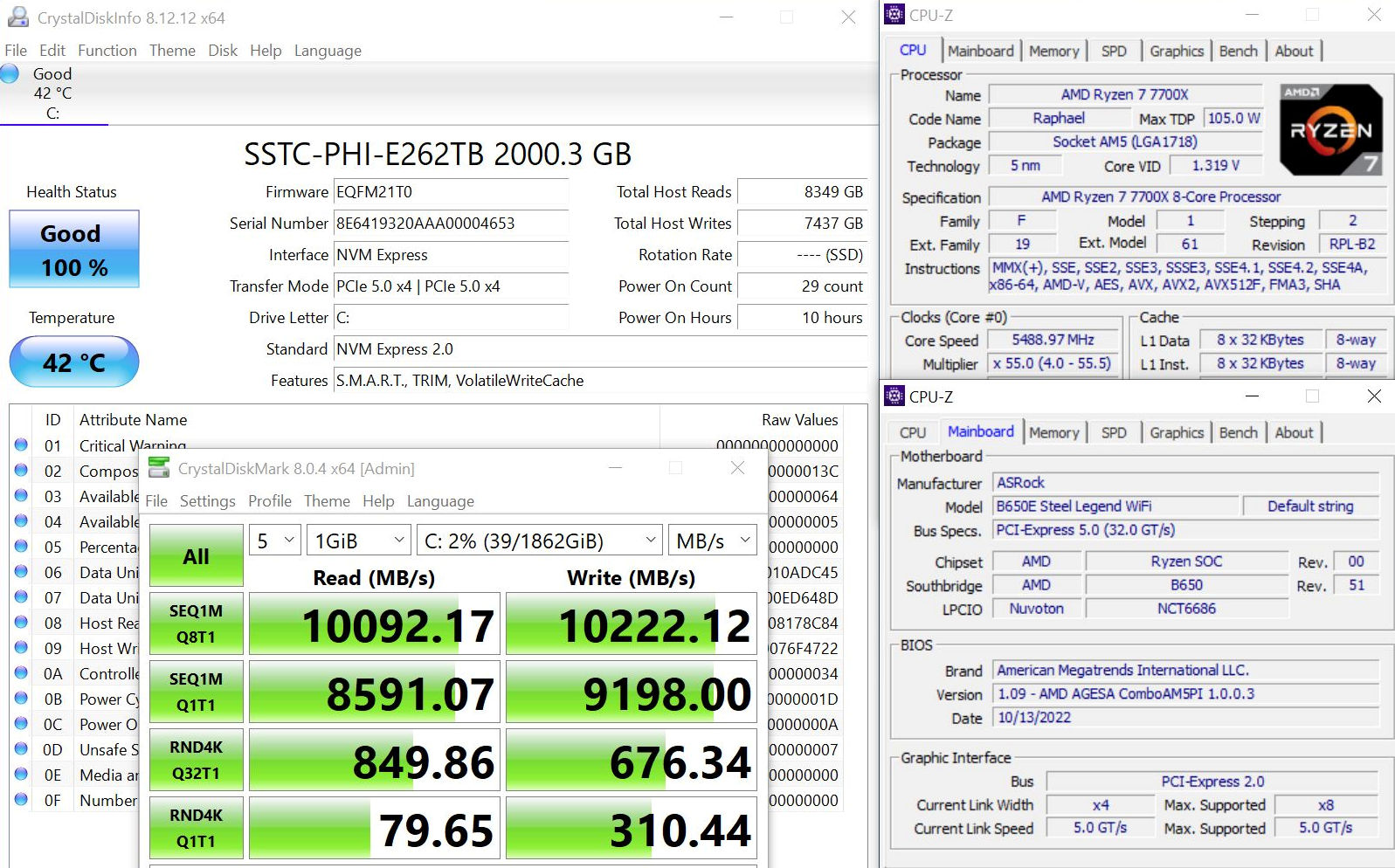Image resolution: width=1395 pixels, height=868 pixels.
Task: Click the Firmware field EQFM21T0
Action: point(451,192)
